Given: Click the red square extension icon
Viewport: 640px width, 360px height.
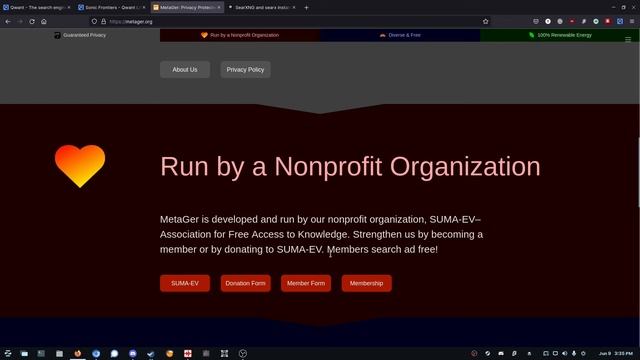Looking at the screenshot, I should tap(608, 22).
